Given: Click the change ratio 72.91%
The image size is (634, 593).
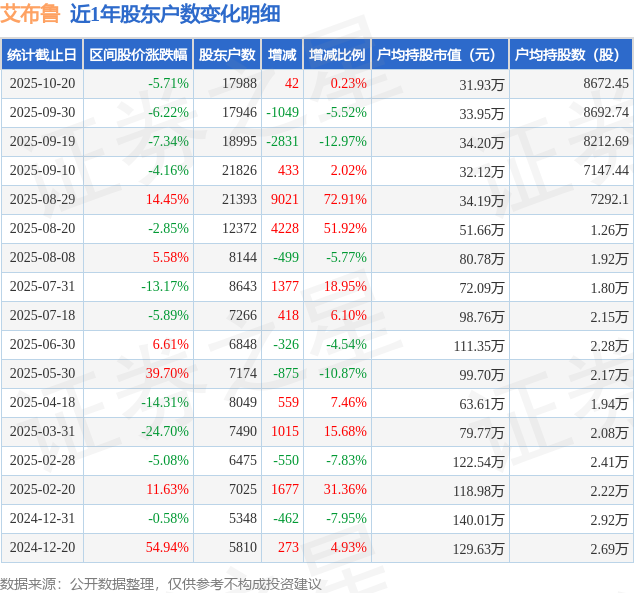Looking at the screenshot, I should (x=345, y=199).
